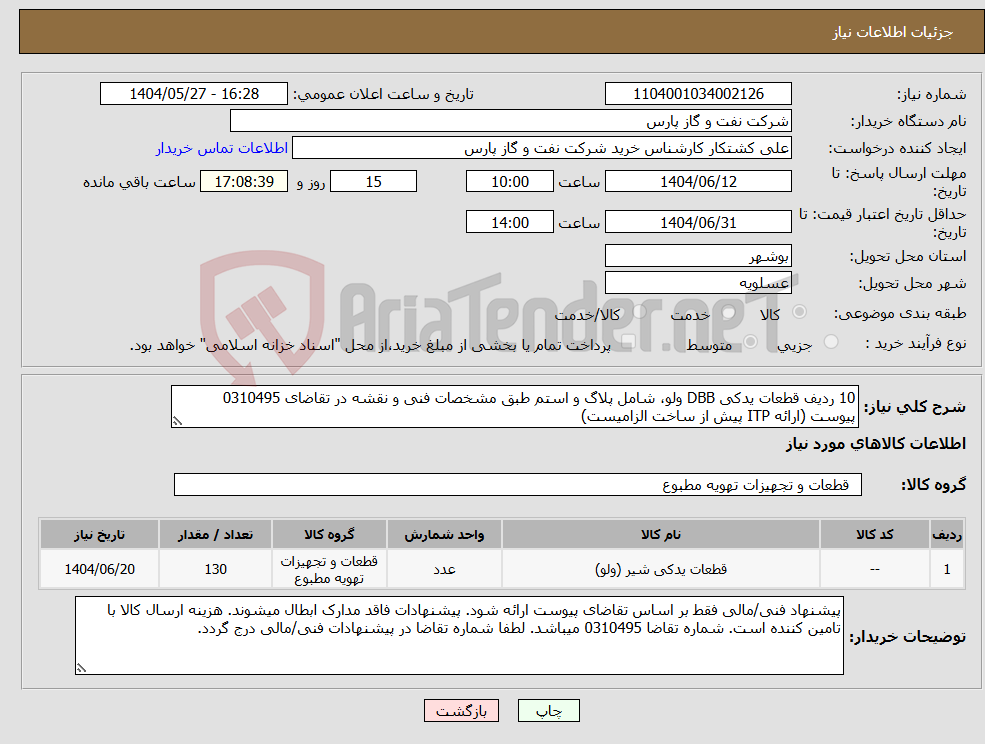Click the delivery city field عسلویه
Viewport: 985px width, 744px height.
(698, 283)
